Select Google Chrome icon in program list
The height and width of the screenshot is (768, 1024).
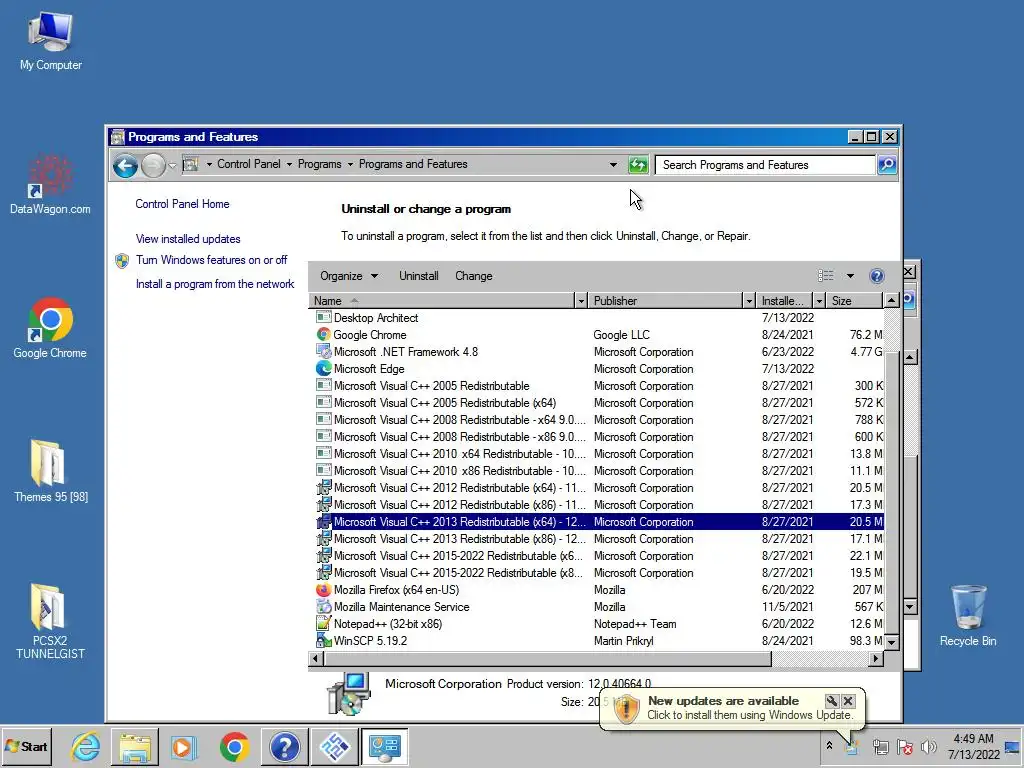[x=323, y=334]
